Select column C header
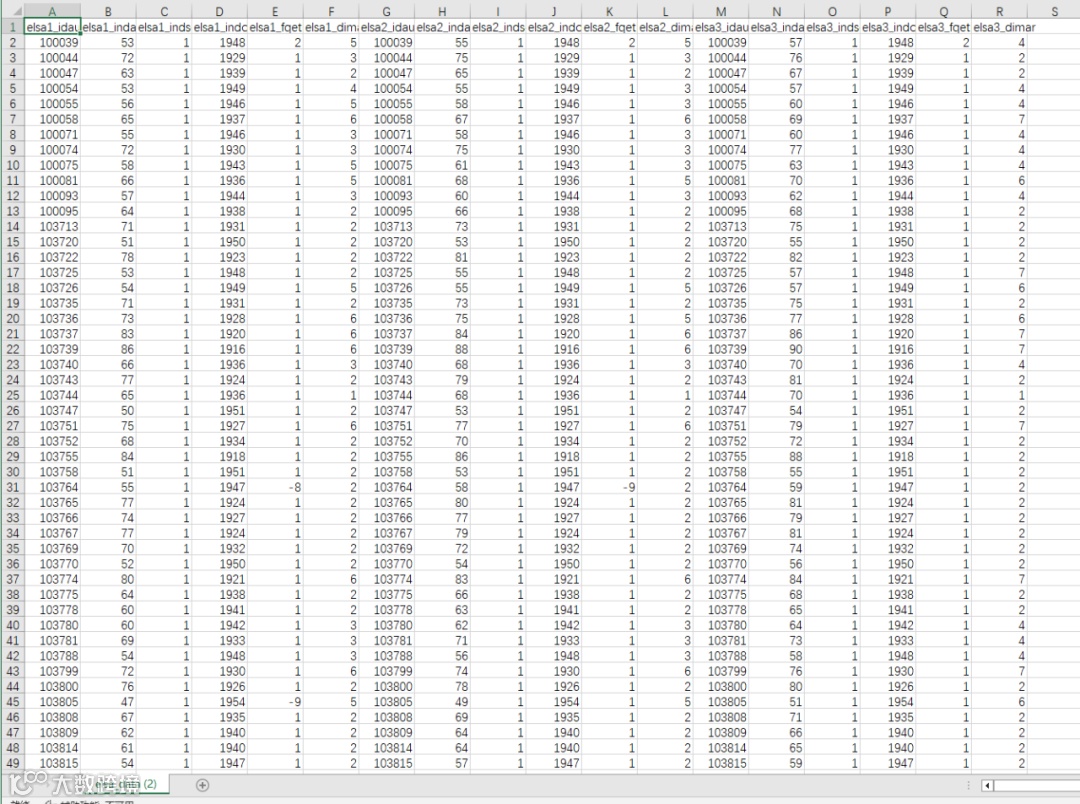The height and width of the screenshot is (804, 1080). [164, 12]
